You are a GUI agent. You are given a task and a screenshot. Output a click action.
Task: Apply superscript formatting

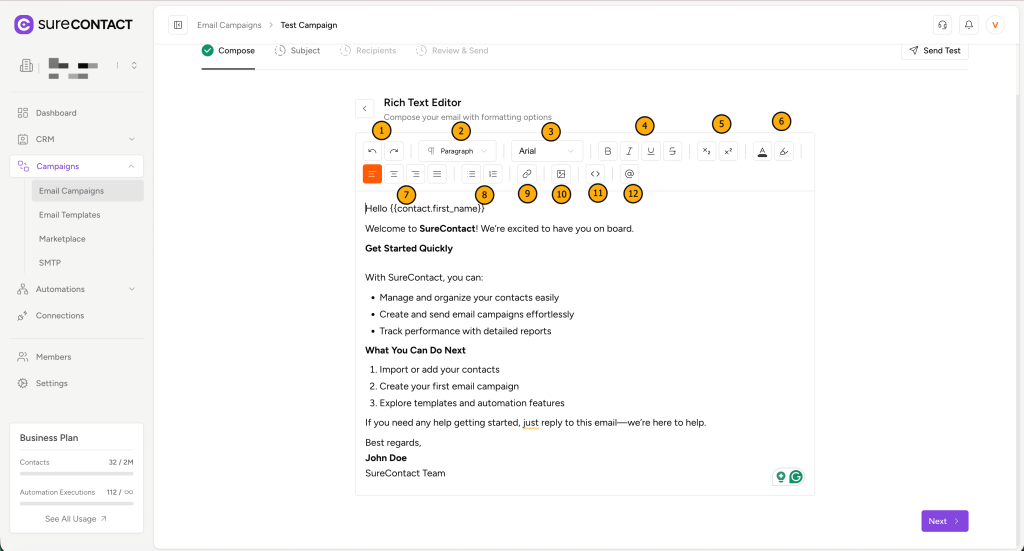coord(728,151)
